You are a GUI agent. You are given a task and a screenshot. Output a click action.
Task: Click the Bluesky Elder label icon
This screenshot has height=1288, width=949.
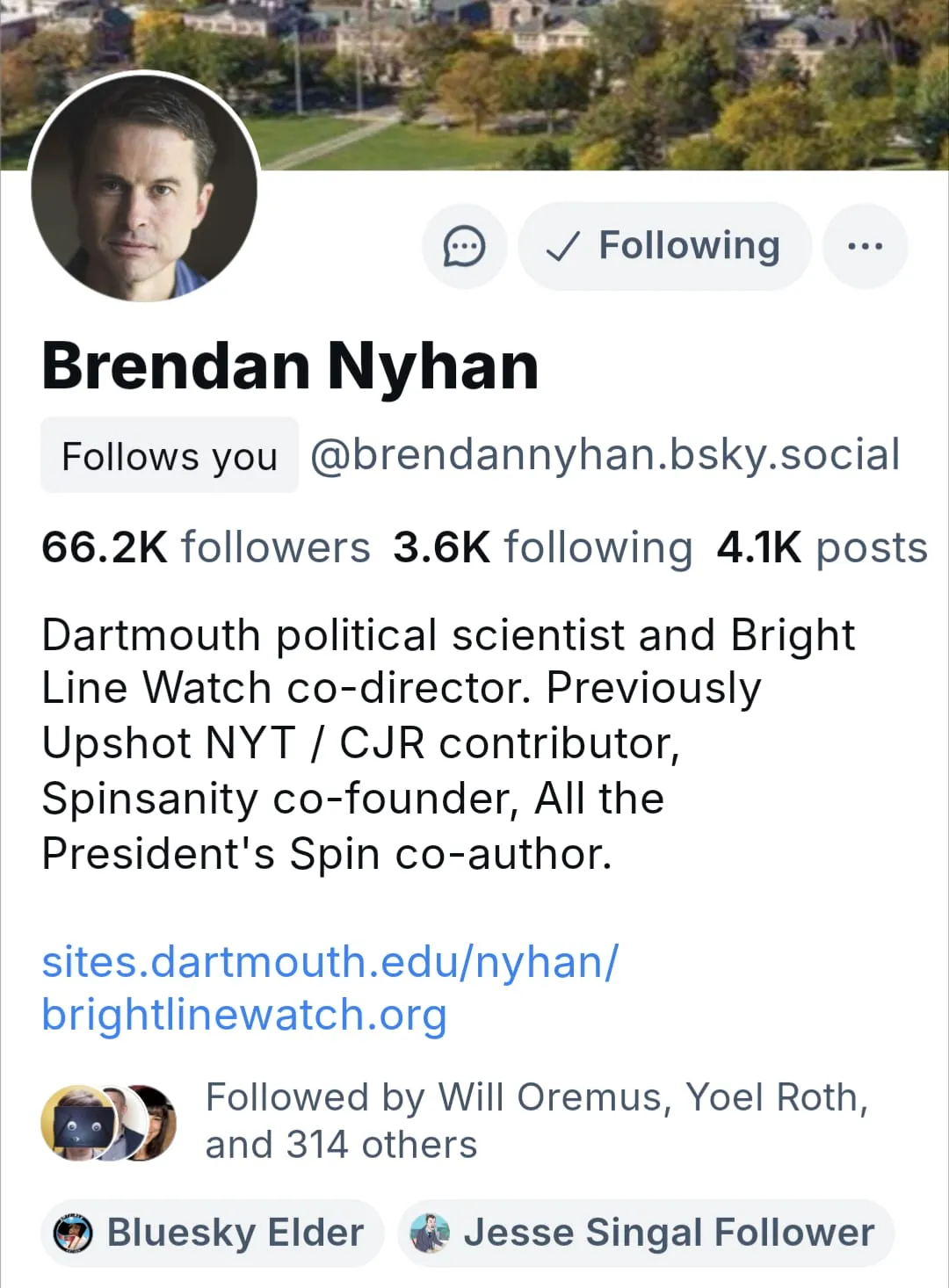coord(73,1234)
